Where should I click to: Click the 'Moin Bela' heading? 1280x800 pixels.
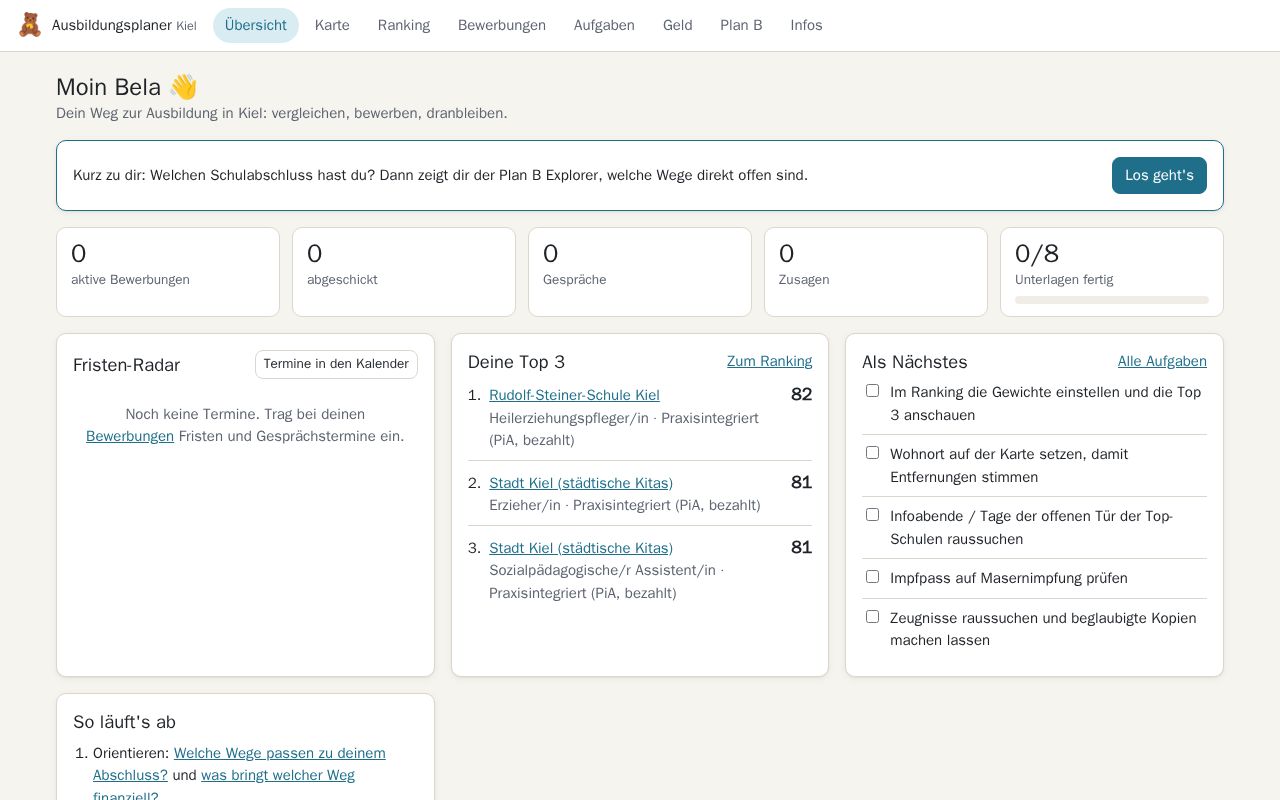[x=127, y=87]
